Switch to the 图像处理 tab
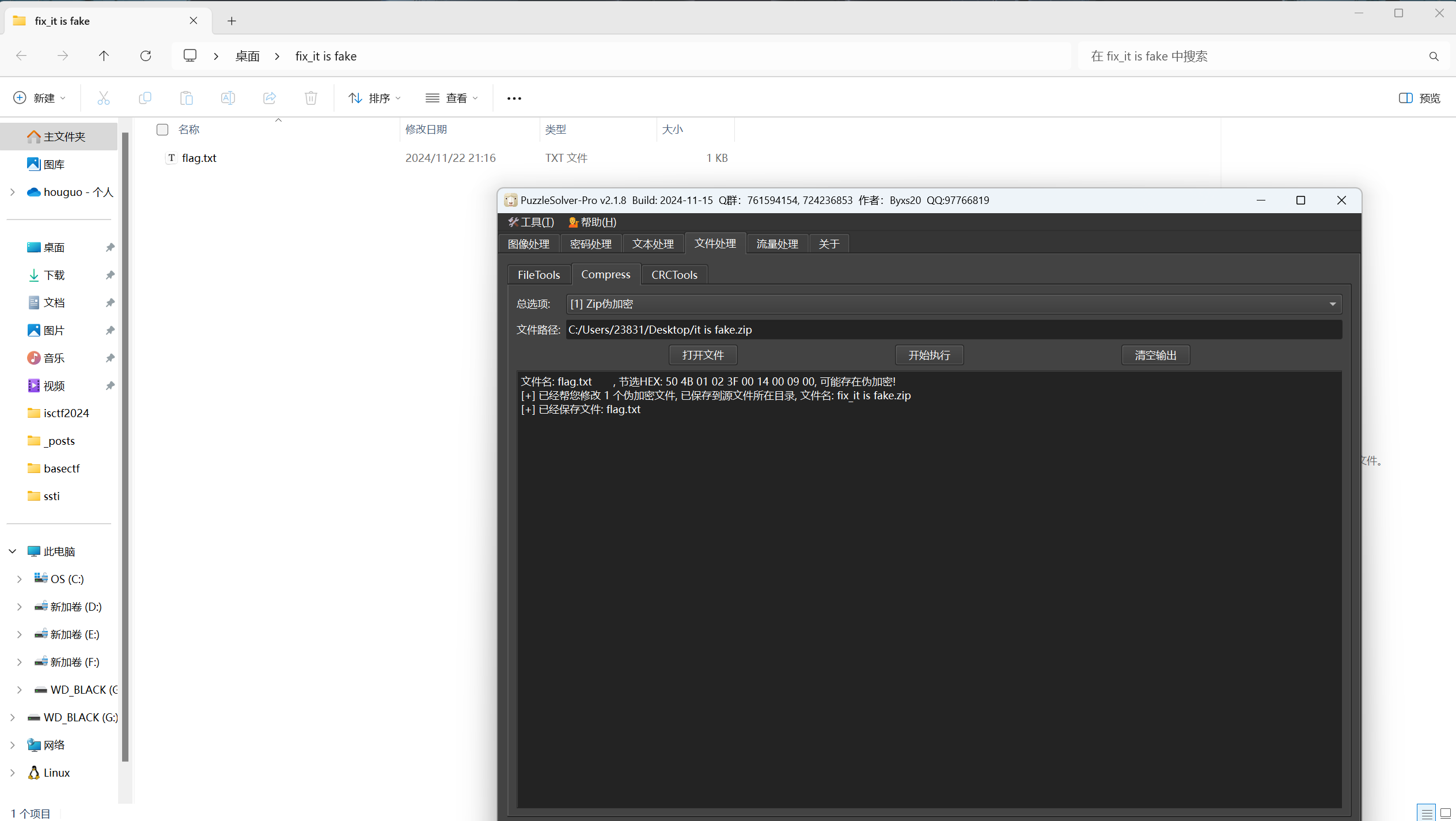The height and width of the screenshot is (821, 1456). click(x=529, y=244)
